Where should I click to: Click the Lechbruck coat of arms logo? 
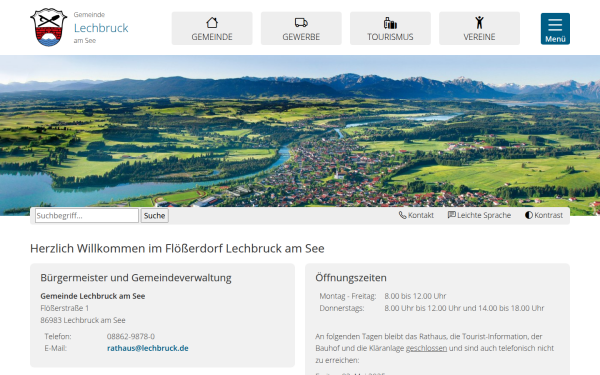click(x=49, y=28)
